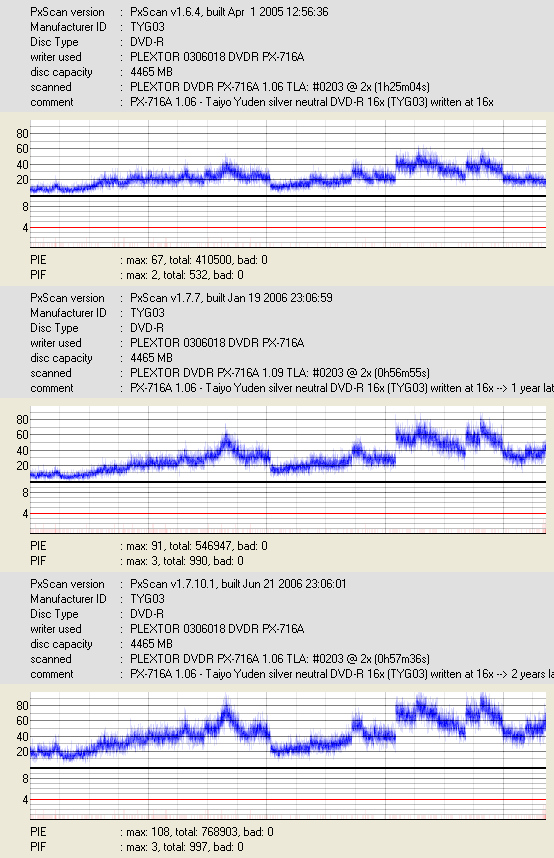Image resolution: width=554 pixels, height=858 pixels.
Task: Select the PxScan v1.7.7 build text
Action: point(231,298)
